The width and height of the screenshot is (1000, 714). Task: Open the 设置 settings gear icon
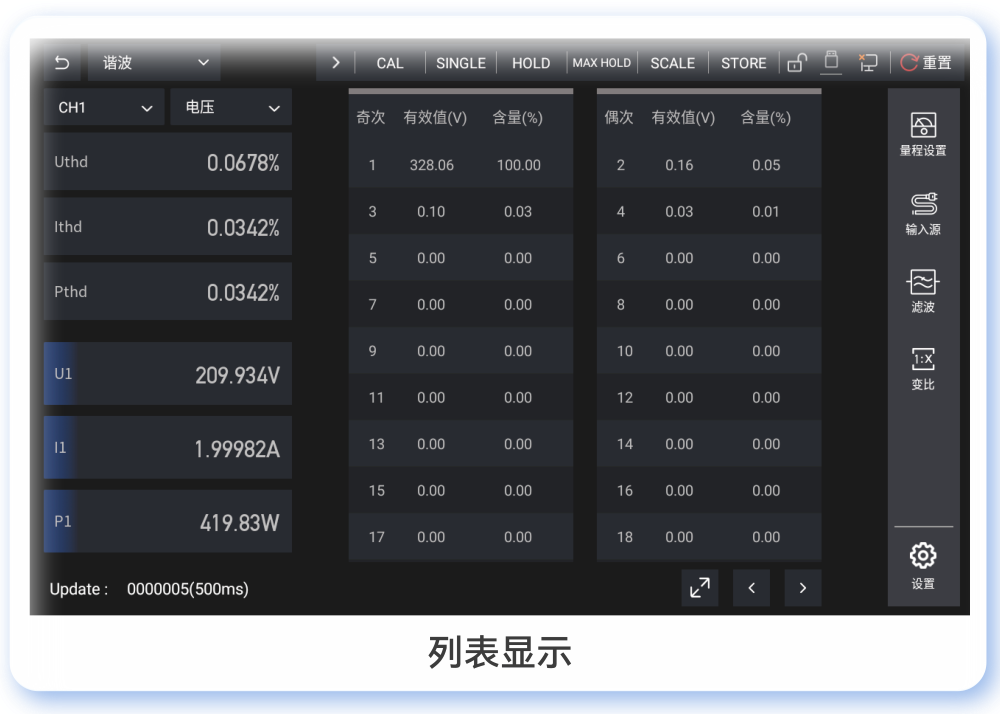pos(922,558)
